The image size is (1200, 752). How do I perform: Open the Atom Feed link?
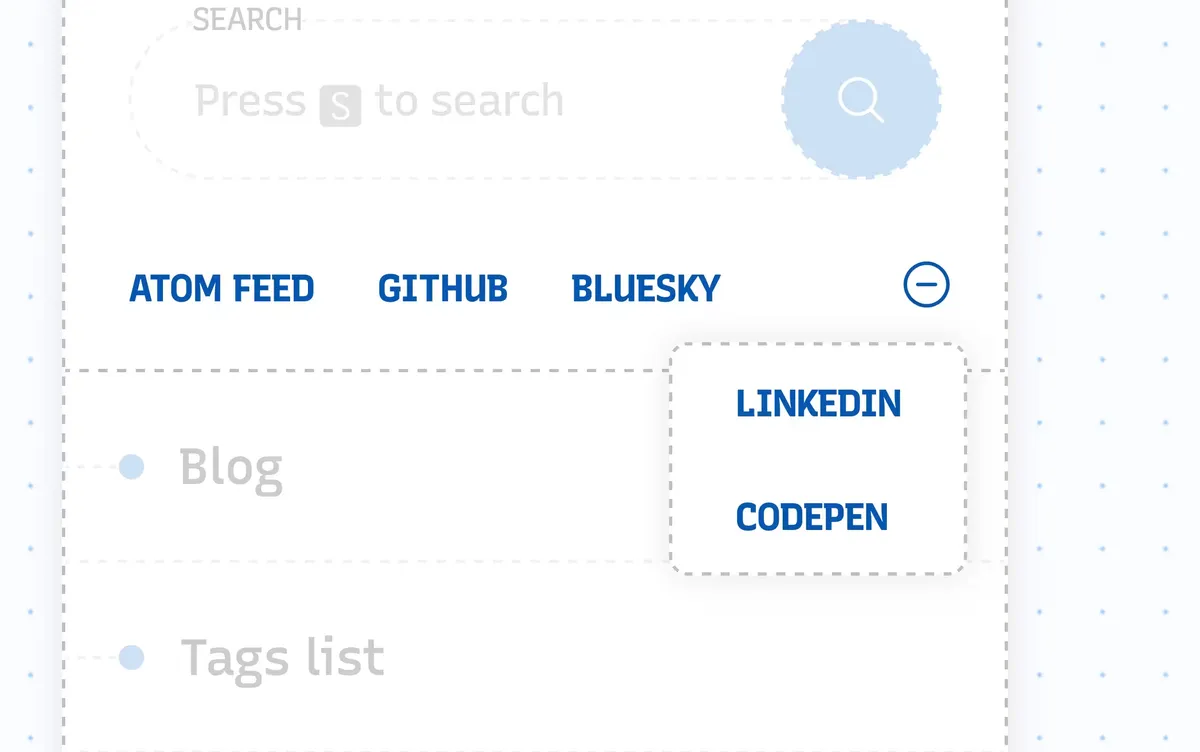pos(222,289)
